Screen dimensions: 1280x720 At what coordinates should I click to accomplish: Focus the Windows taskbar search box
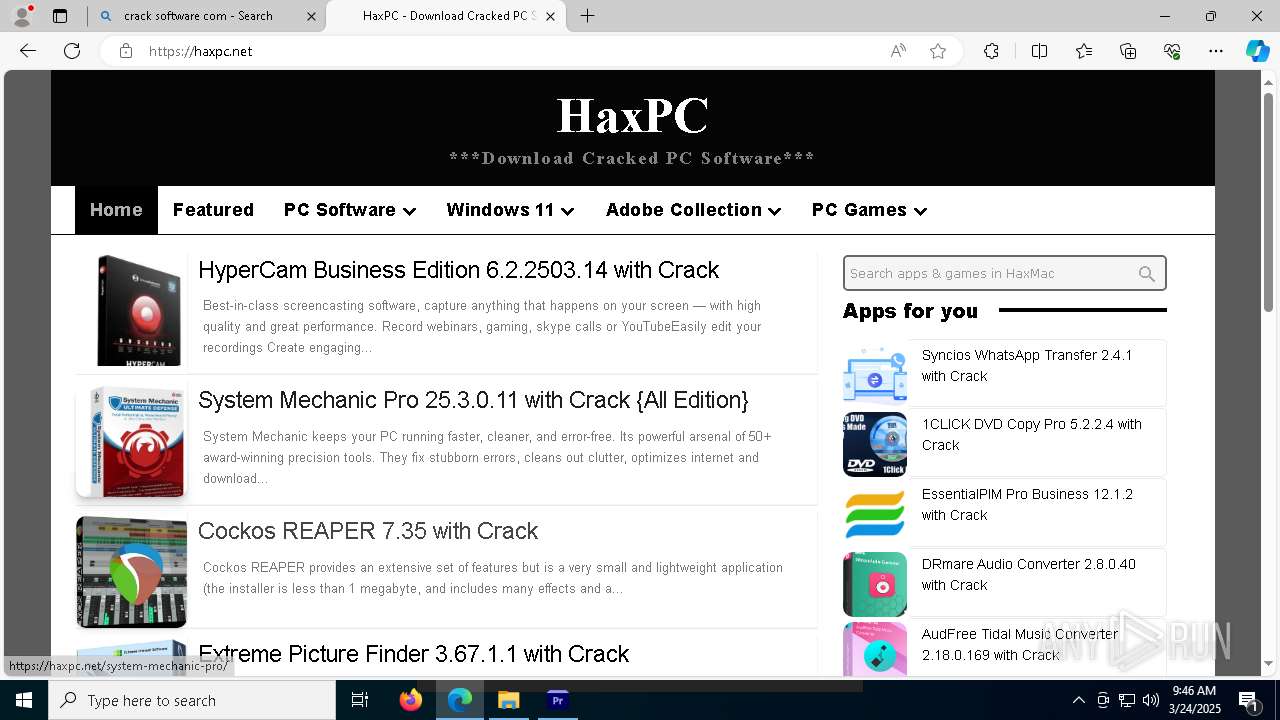tap(192, 700)
